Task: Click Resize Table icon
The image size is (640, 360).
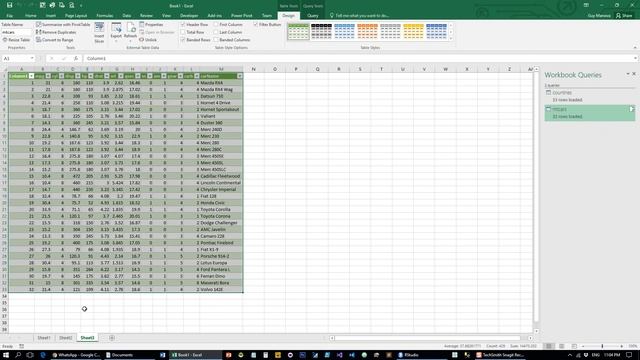Action: coord(5,40)
